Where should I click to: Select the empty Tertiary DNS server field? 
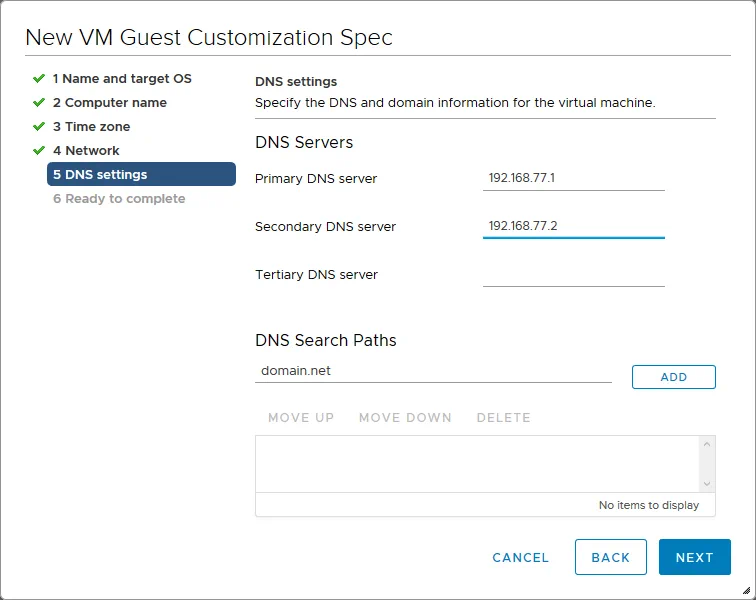point(573,275)
